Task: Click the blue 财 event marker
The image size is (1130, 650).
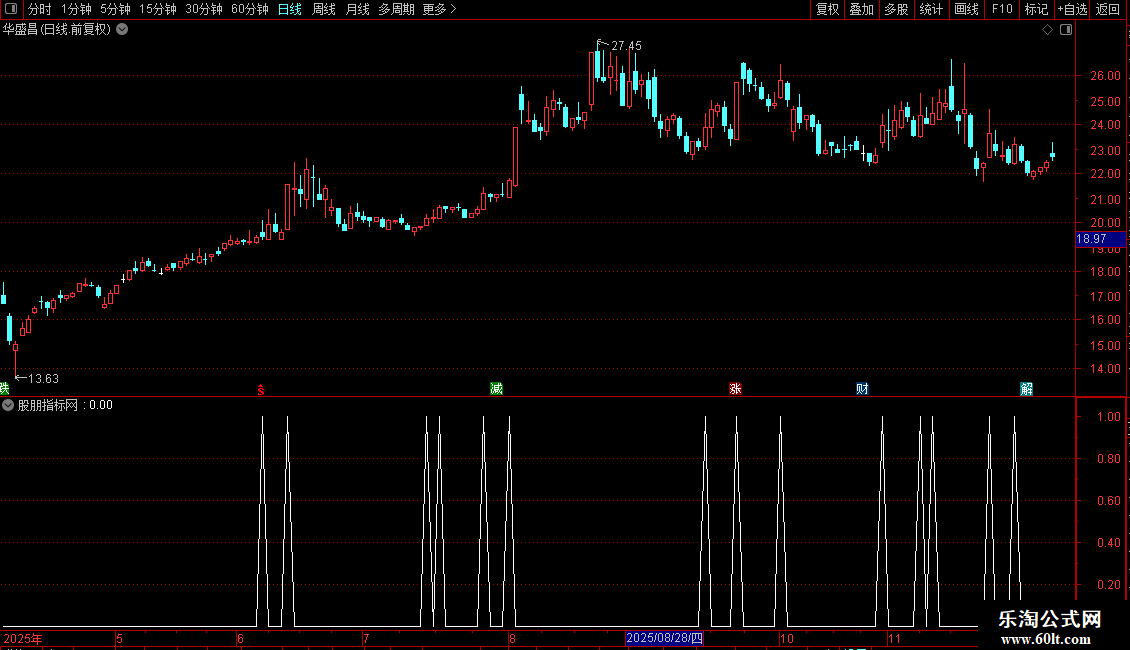Action: tap(862, 389)
